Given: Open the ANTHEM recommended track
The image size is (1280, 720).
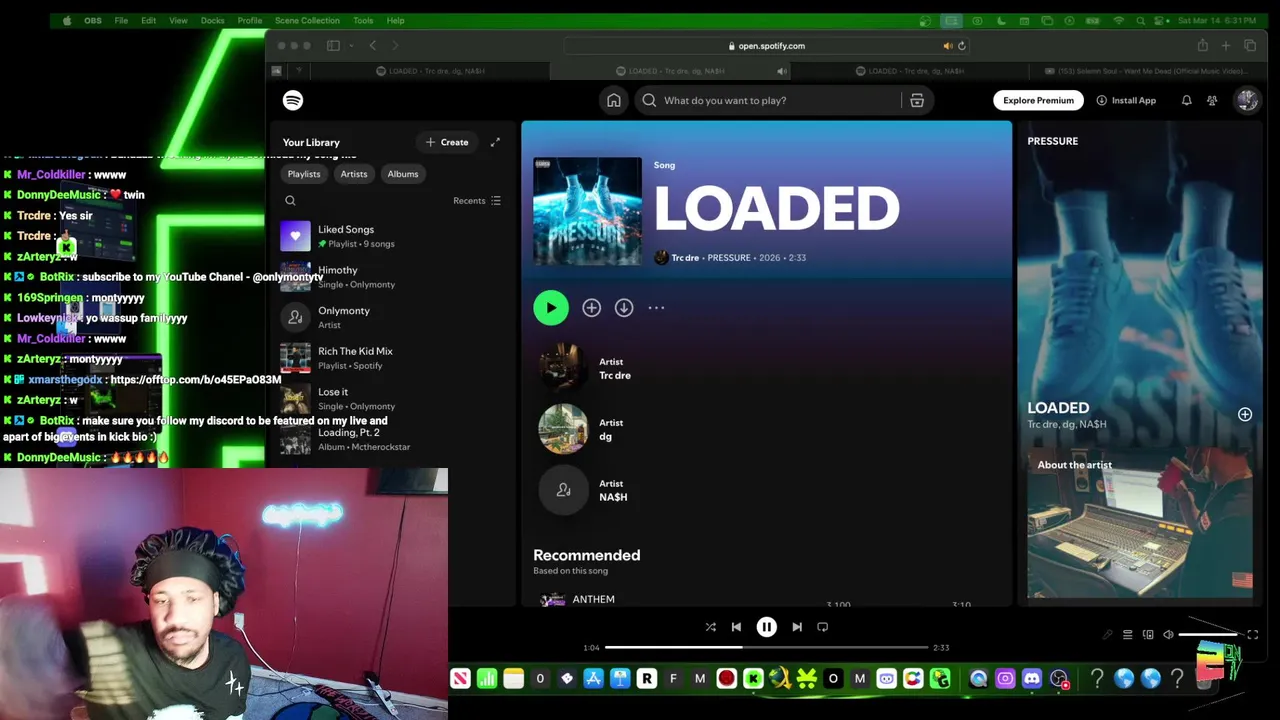Looking at the screenshot, I should pos(593,599).
